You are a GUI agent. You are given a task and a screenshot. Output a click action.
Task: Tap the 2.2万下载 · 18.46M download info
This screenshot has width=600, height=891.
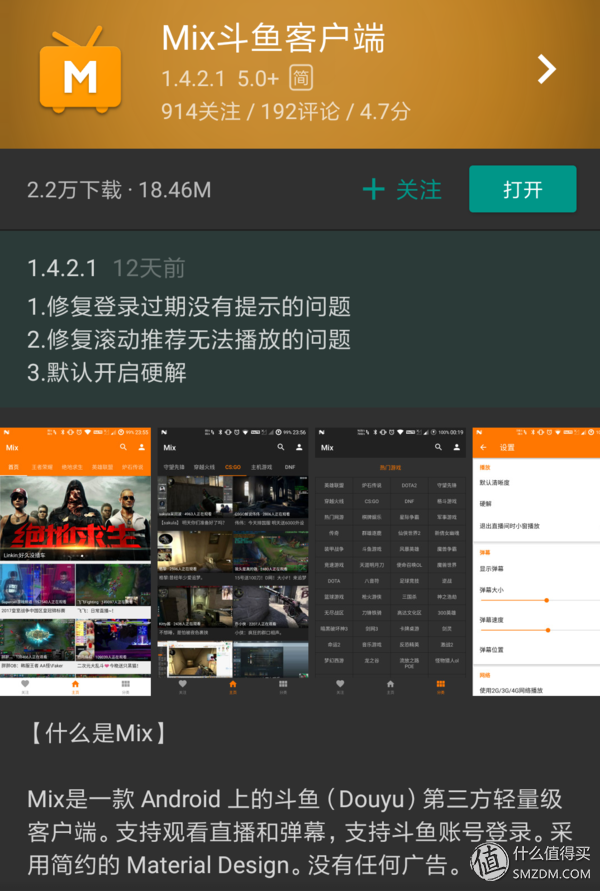[119, 190]
